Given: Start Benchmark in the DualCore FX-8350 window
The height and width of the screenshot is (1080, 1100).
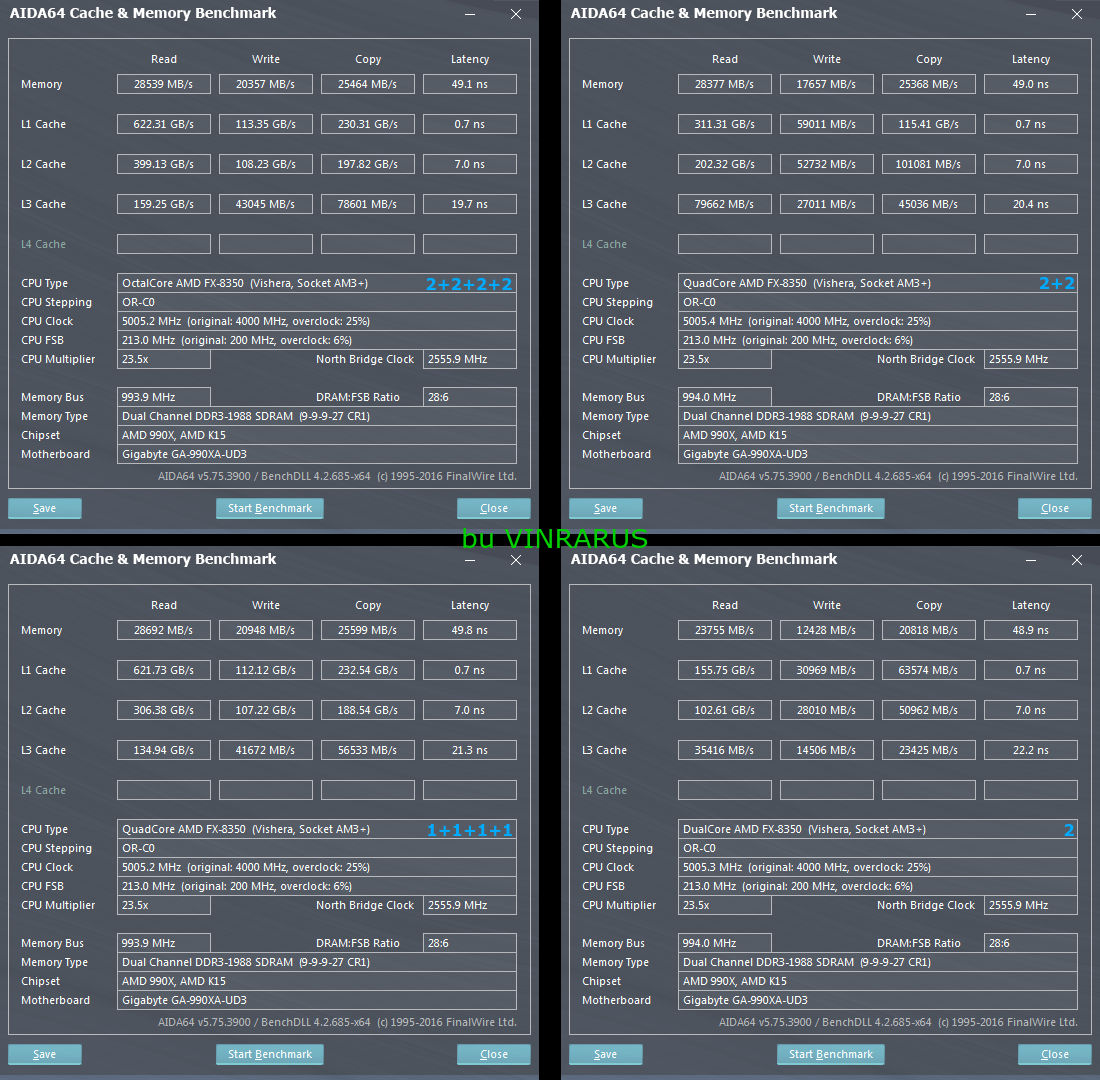Looking at the screenshot, I should pyautogui.click(x=831, y=1054).
